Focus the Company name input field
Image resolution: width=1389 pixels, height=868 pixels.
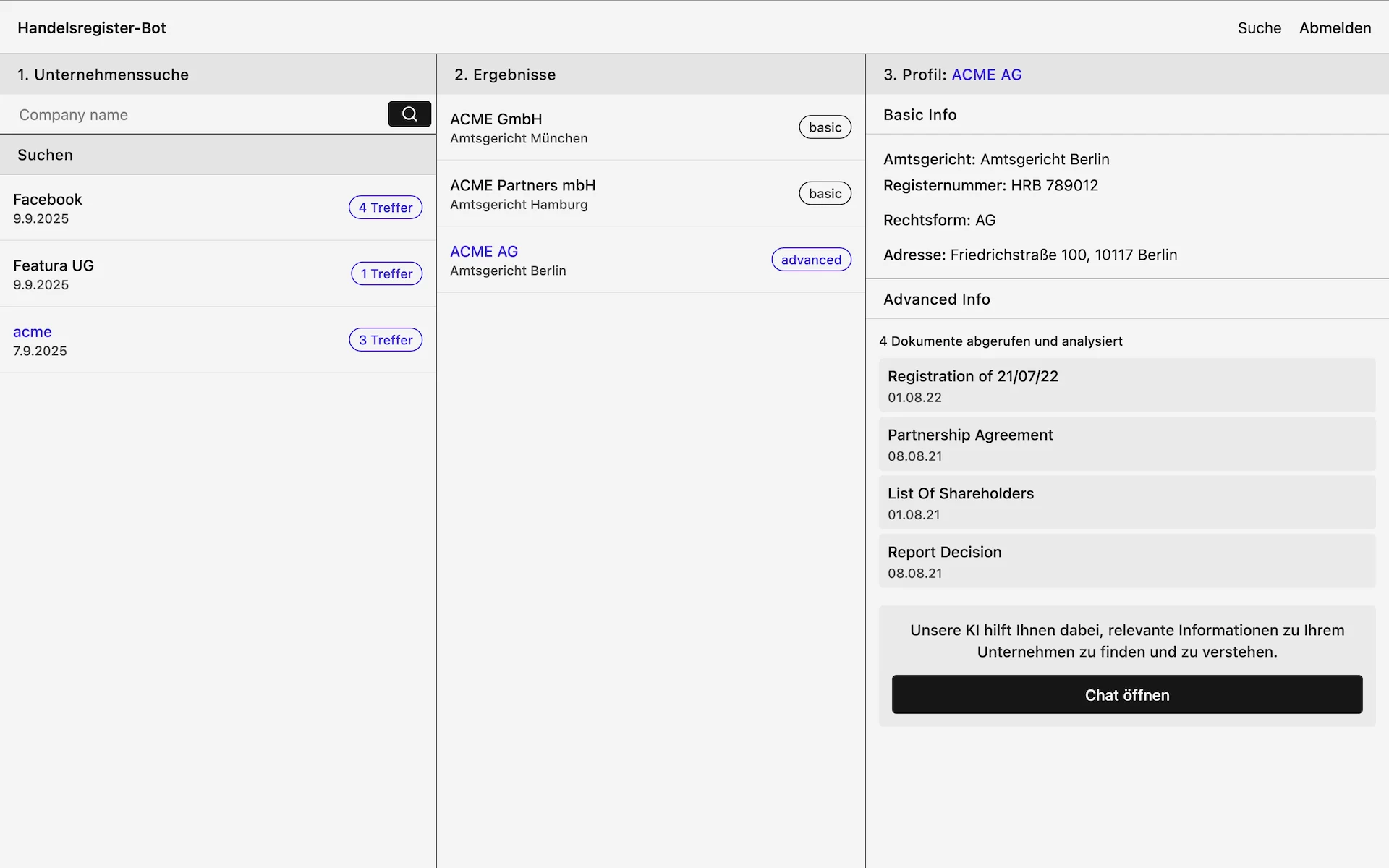click(x=195, y=115)
